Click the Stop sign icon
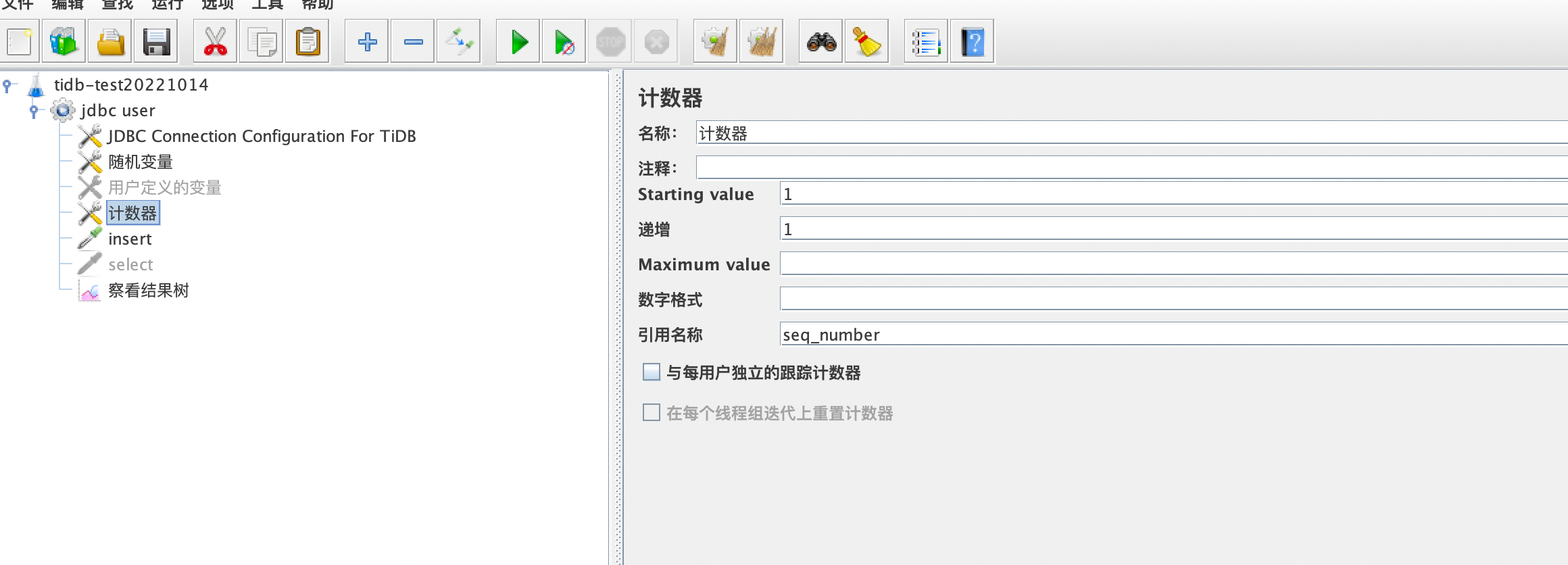This screenshot has width=1568, height=565. (610, 42)
